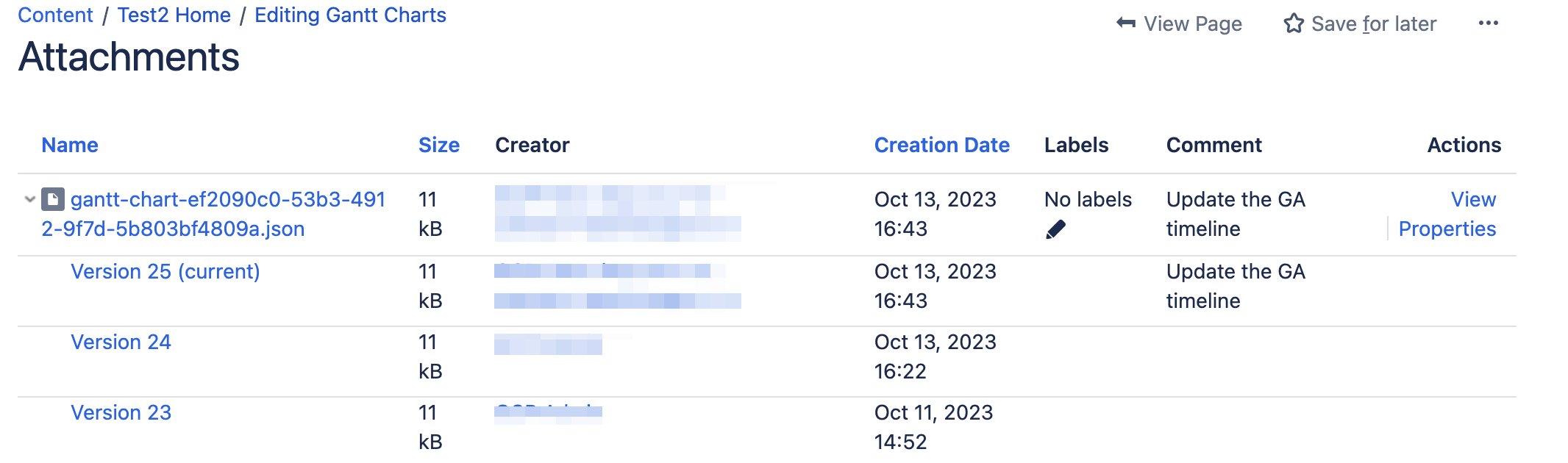Open attachment Properties link
This screenshot has width=1568, height=463.
pos(1447,229)
